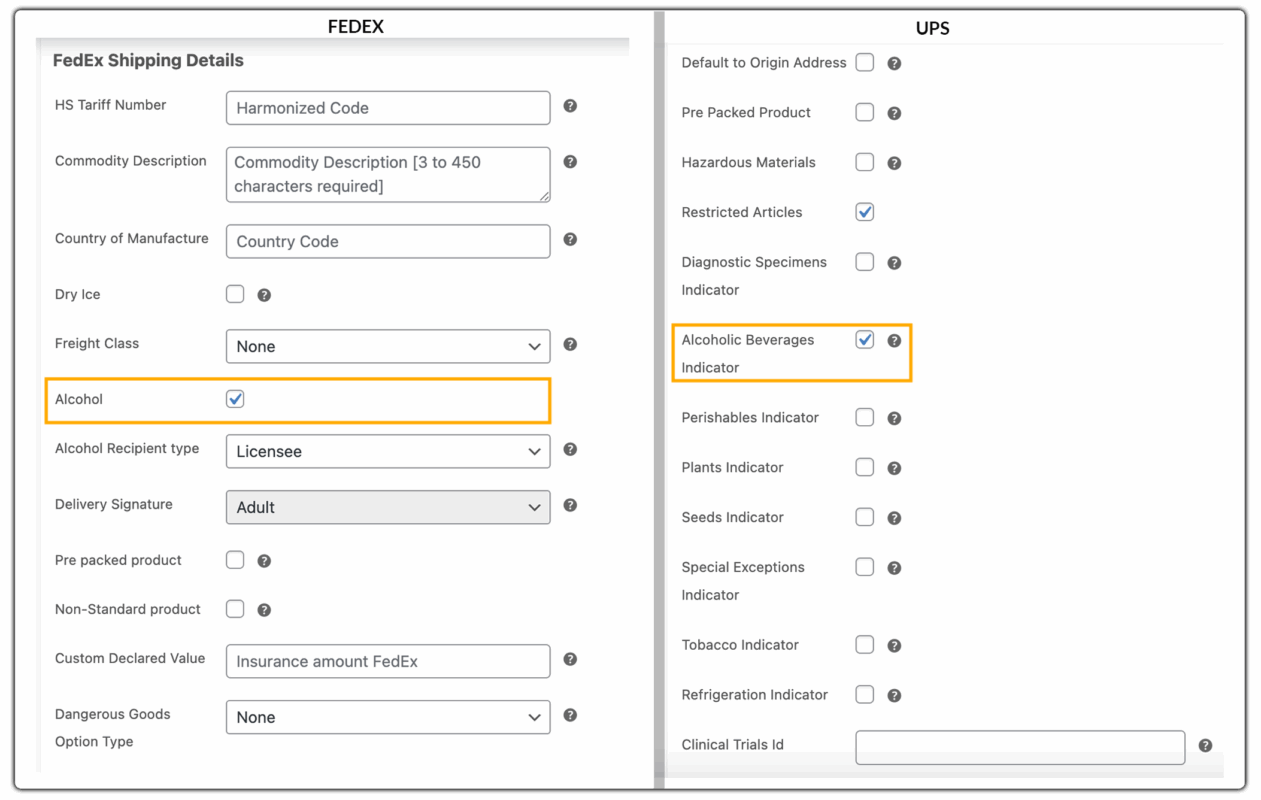Expand Dangerous Goods Option Type dropdown
The width and height of the screenshot is (1261, 800).
point(388,717)
